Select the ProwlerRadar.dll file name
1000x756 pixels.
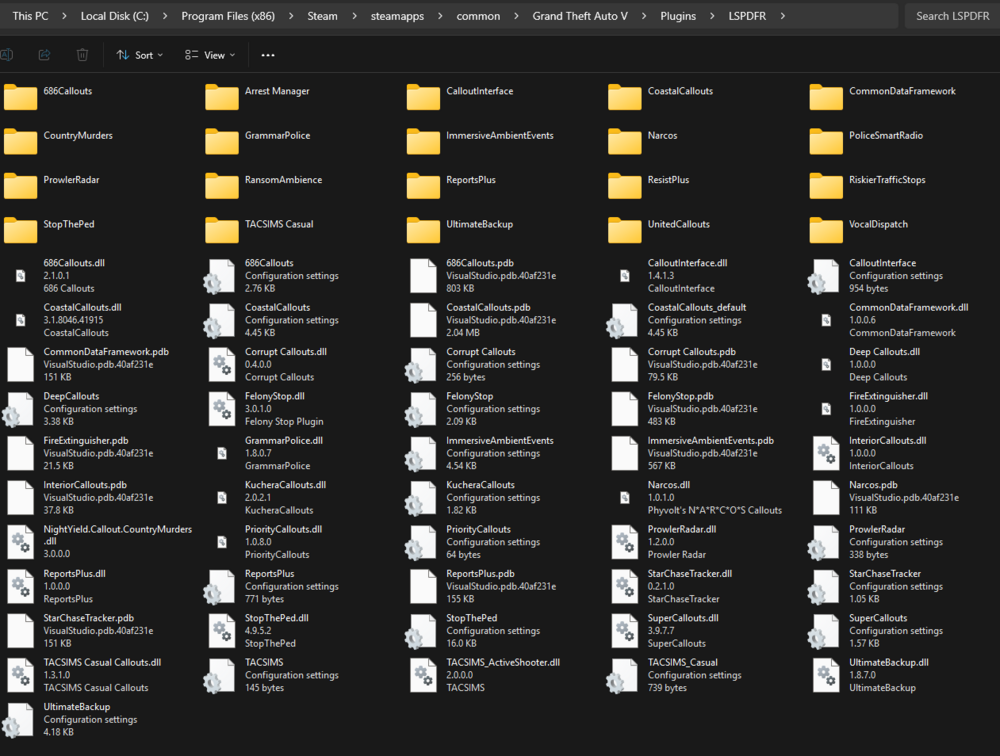(682, 530)
